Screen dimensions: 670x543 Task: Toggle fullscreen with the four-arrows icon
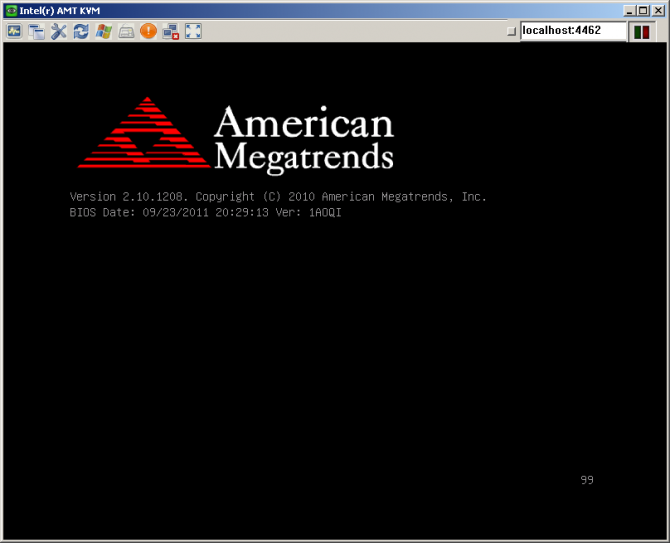(x=193, y=31)
